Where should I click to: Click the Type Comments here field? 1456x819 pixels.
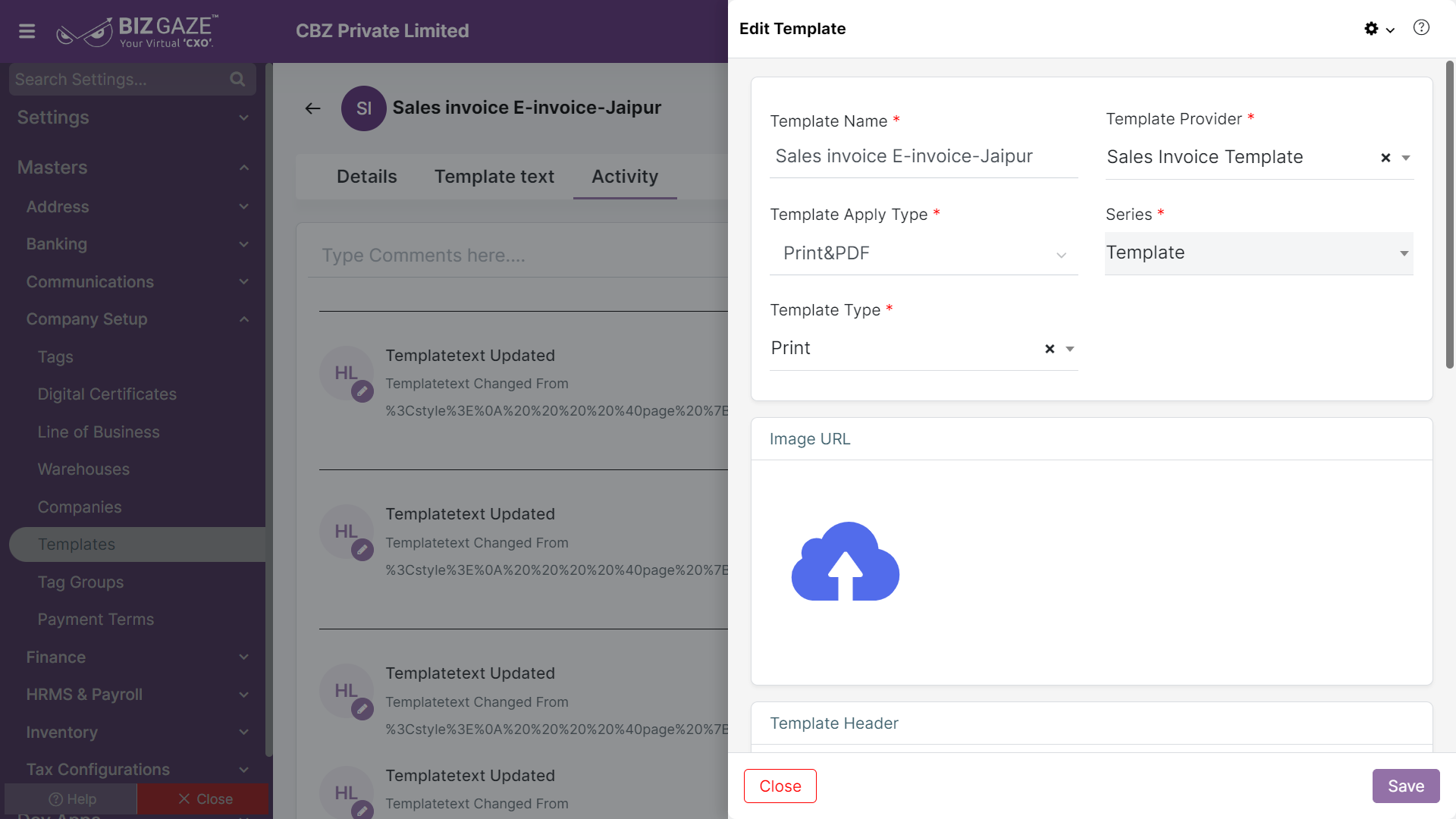pyautogui.click(x=518, y=256)
